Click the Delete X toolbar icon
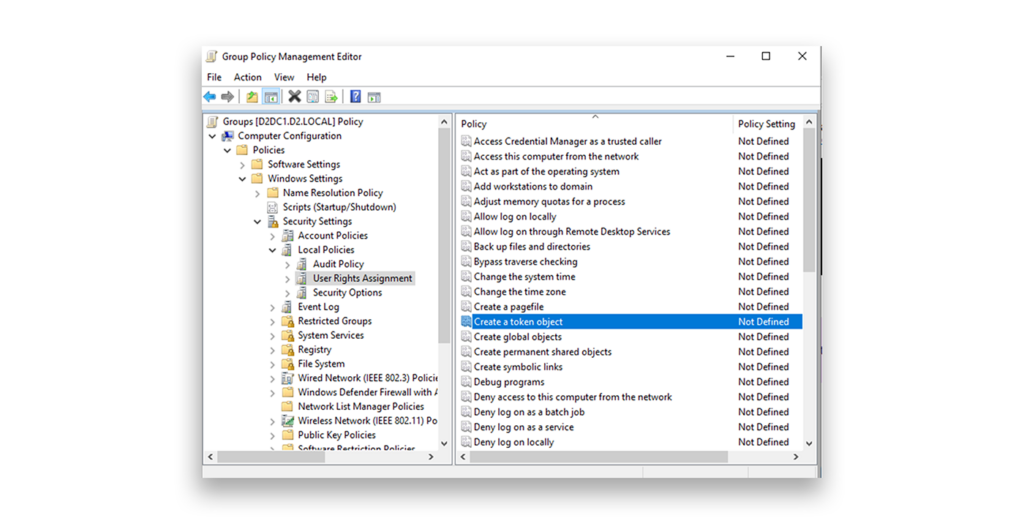This screenshot has width=1024, height=524. point(295,97)
